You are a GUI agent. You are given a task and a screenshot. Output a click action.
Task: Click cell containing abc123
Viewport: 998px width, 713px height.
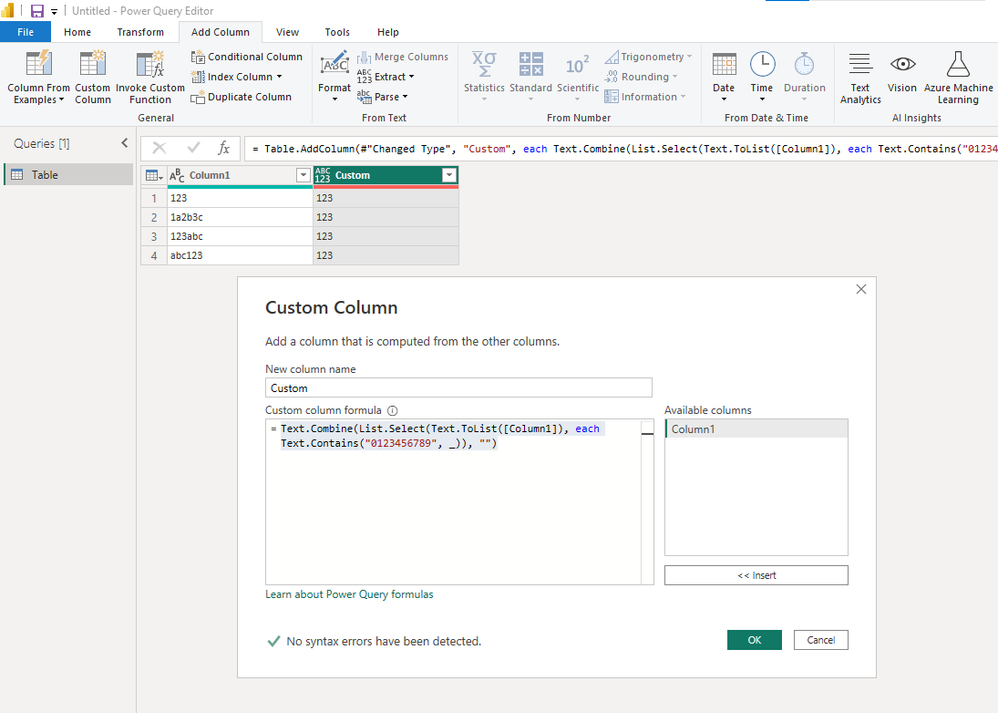(x=240, y=255)
